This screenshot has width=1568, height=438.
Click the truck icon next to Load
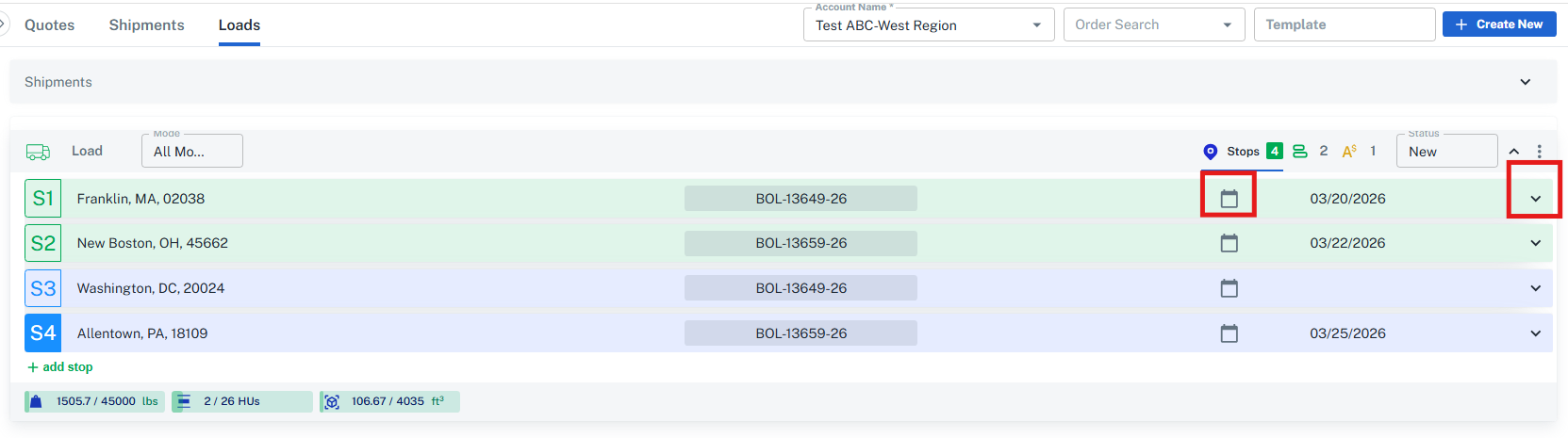coord(38,152)
